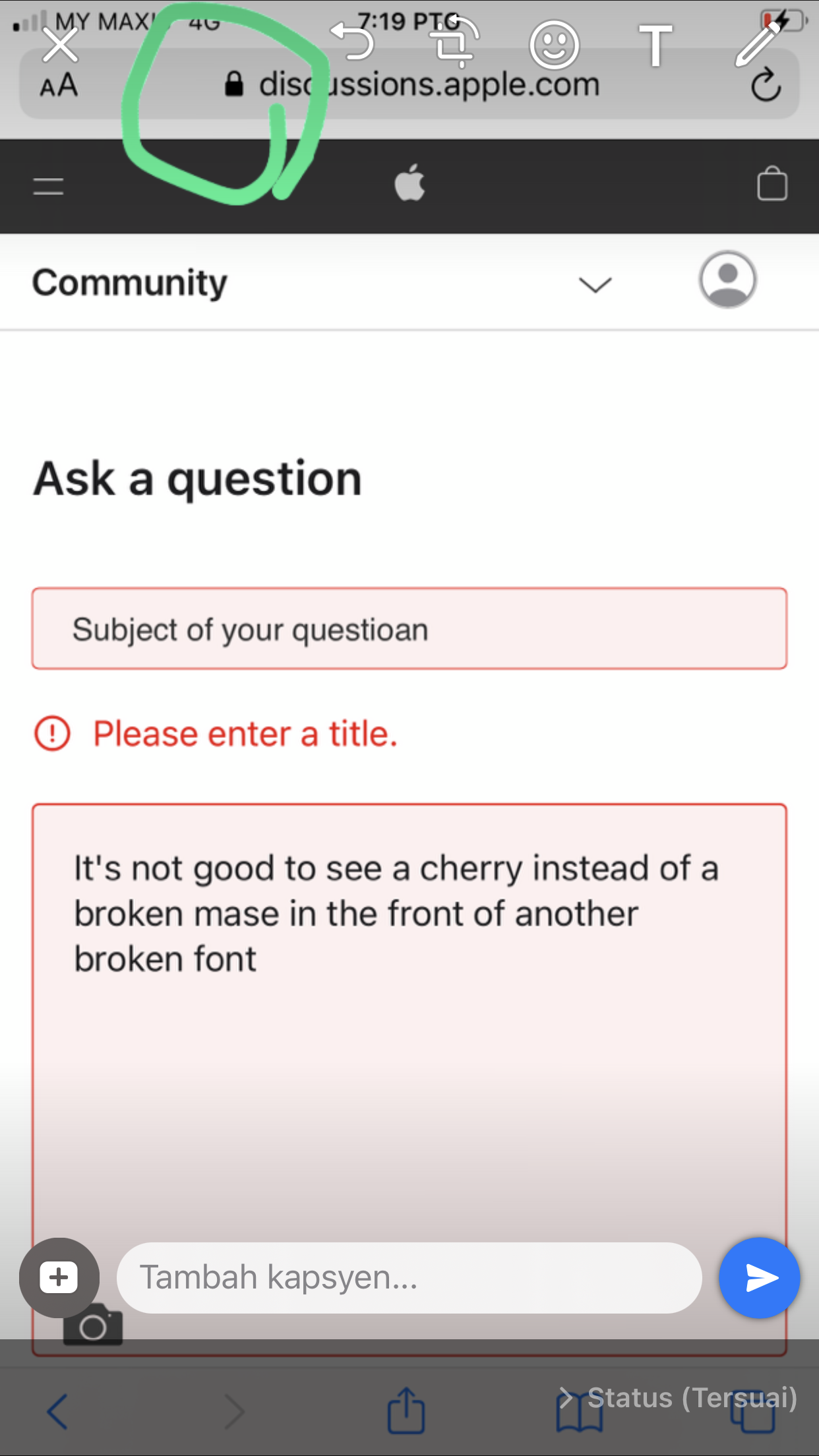819x1456 pixels.
Task: Open the user profile avatar icon
Action: [x=727, y=280]
